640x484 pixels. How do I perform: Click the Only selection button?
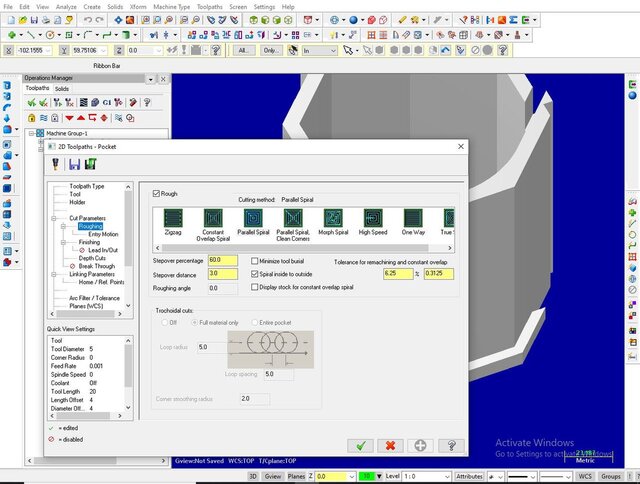pyautogui.click(x=271, y=50)
